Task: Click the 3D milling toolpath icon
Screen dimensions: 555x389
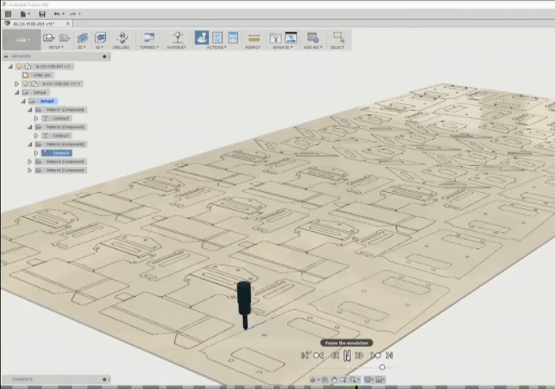Action: click(x=100, y=38)
